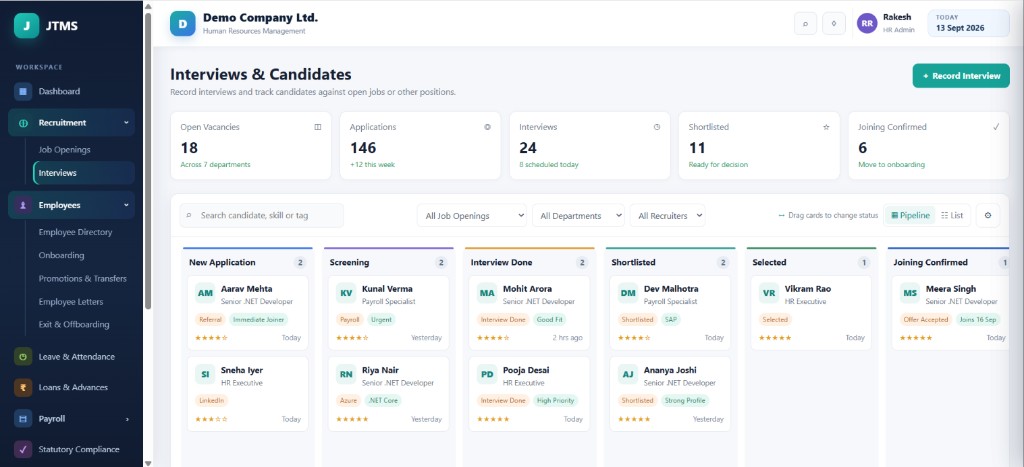This screenshot has height=467, width=1024.
Task: Click the Interviews card clock icon
Action: tap(657, 127)
